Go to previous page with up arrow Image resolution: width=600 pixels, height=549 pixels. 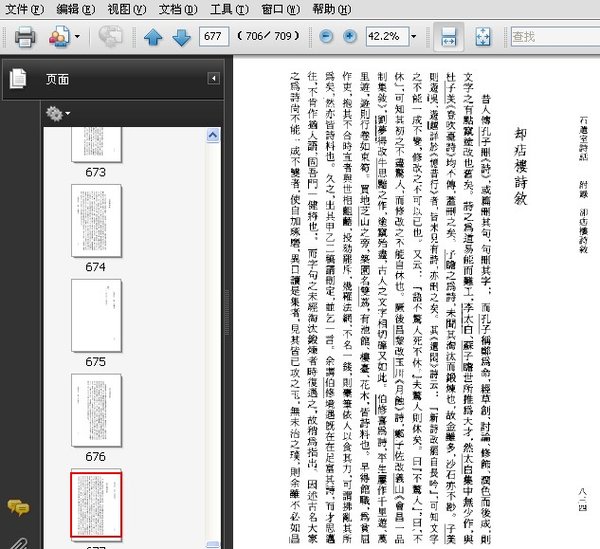[x=153, y=37]
